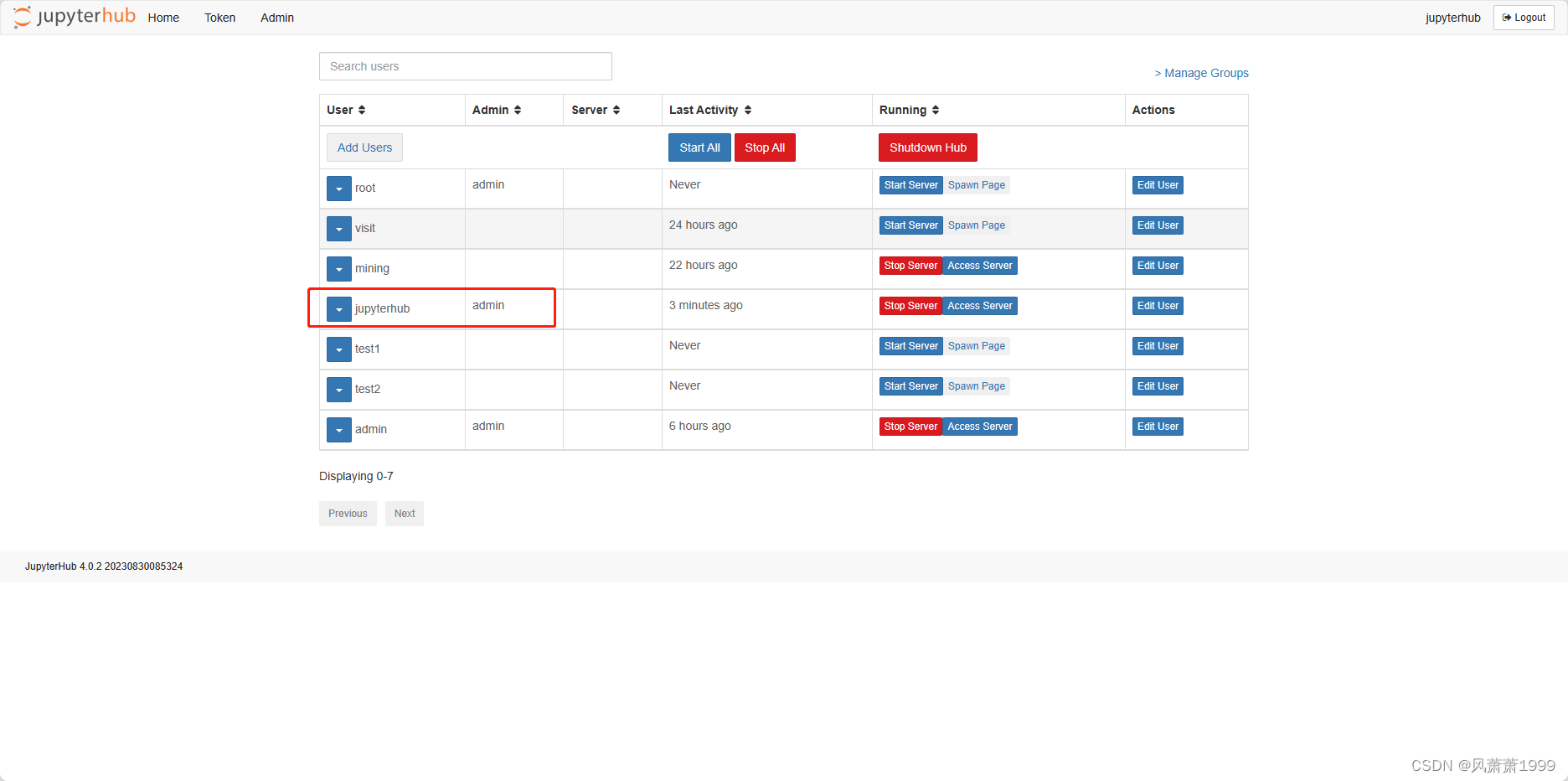This screenshot has width=1568, height=781.
Task: Go to Previous page of users
Action: [x=348, y=514]
